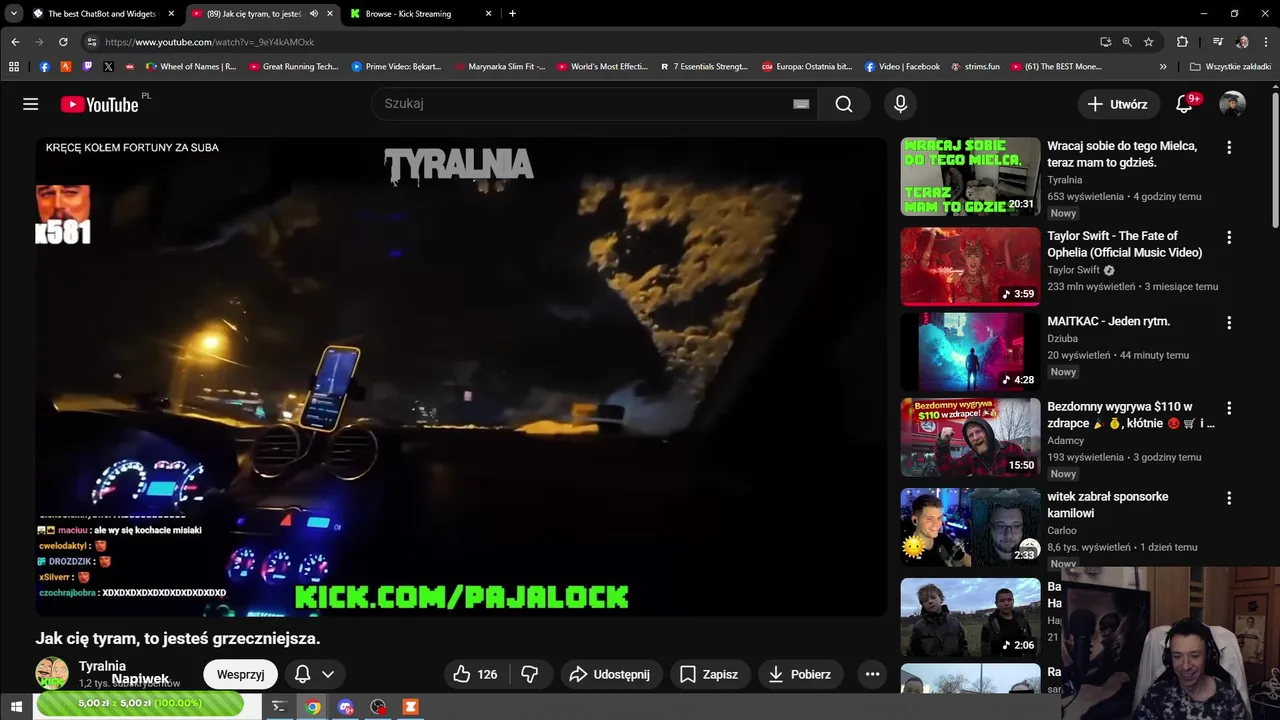This screenshot has height=720, width=1280.
Task: Open the X bookmark icon
Action: tap(108, 67)
